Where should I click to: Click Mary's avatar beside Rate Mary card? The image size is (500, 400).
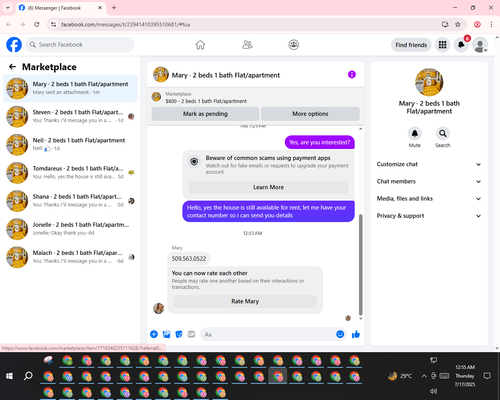pyautogui.click(x=159, y=308)
